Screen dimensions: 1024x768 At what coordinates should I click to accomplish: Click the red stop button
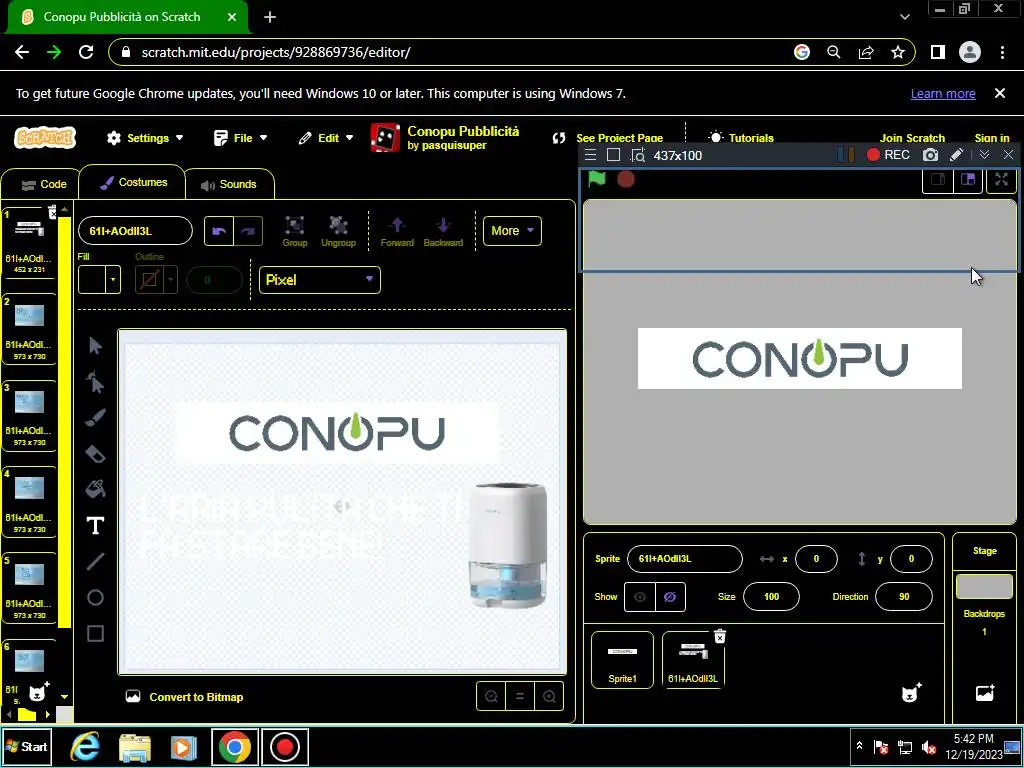click(x=626, y=179)
